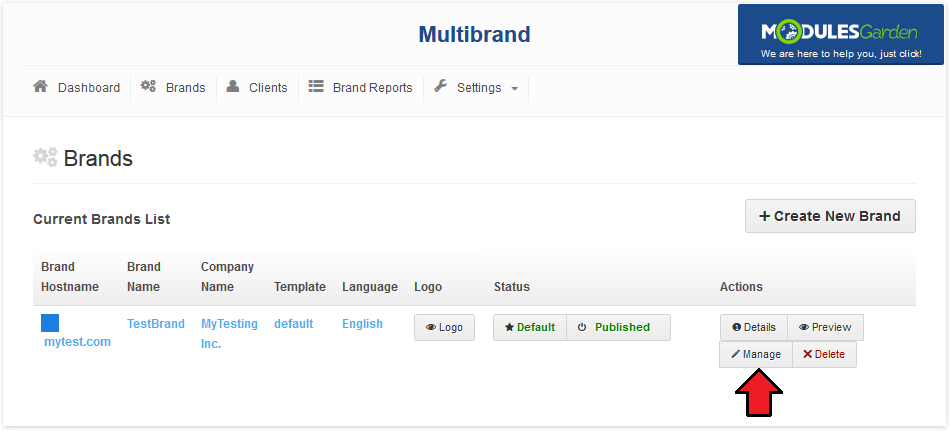Screen dimensions: 950x431
Task: Open the ModulesGarden help banner
Action: coord(840,35)
